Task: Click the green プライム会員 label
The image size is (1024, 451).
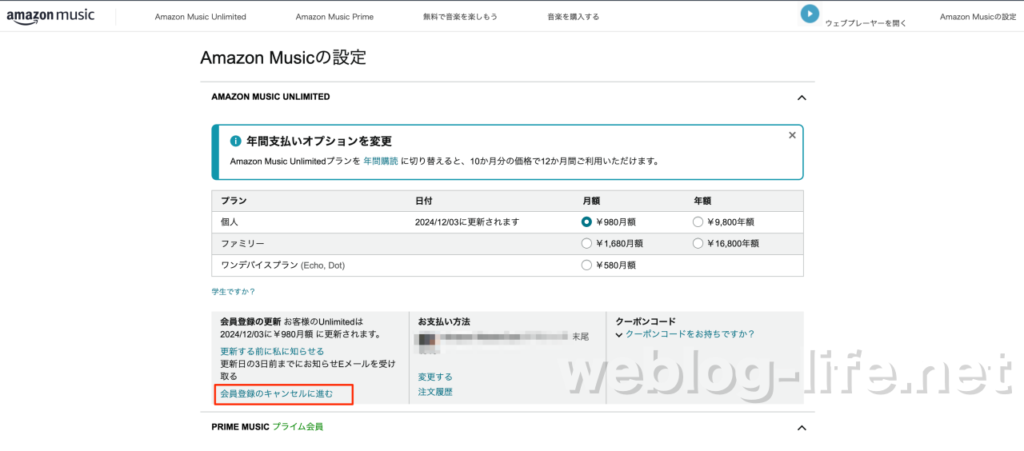Action: coord(298,427)
